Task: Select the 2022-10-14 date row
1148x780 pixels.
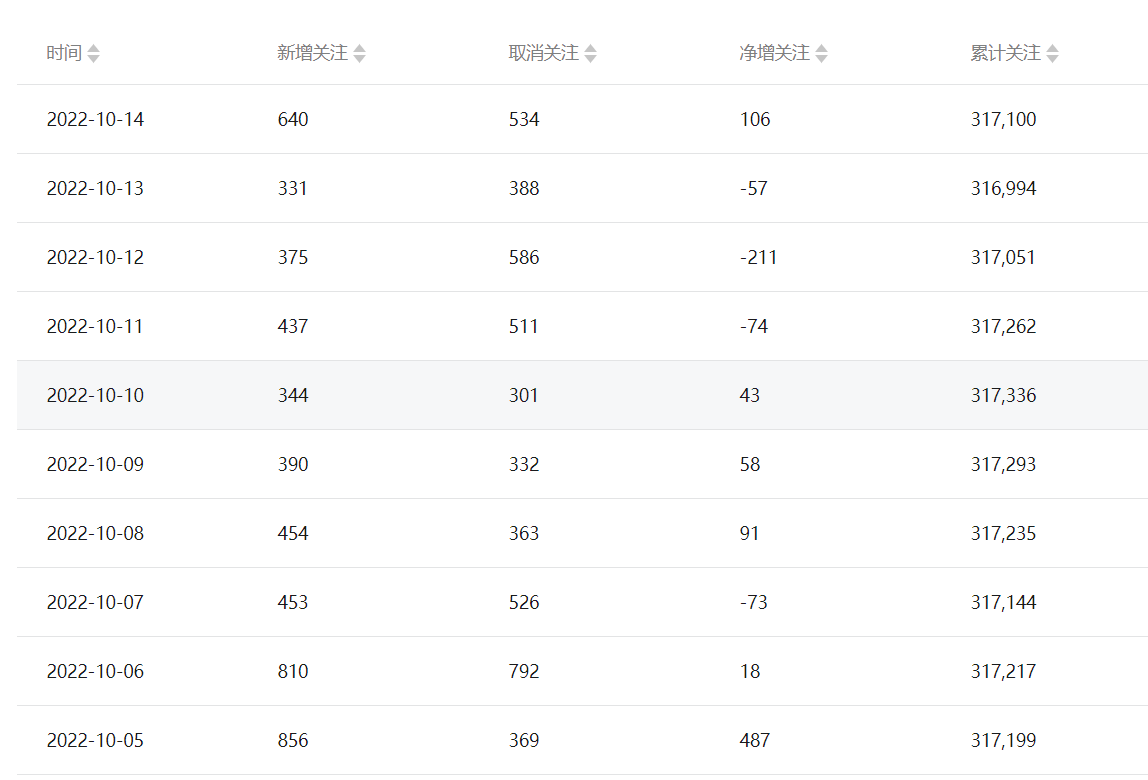Action: coord(95,120)
